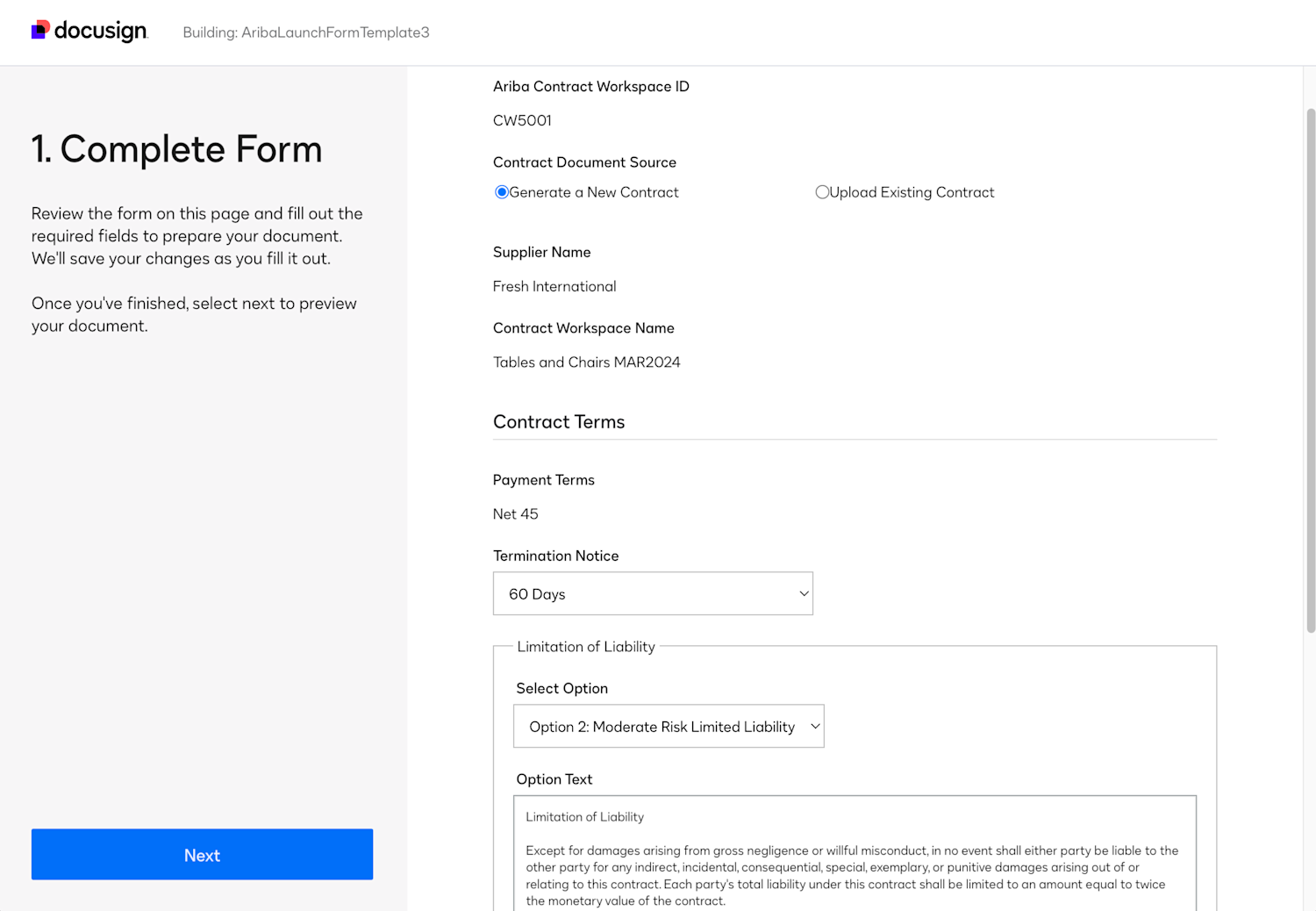The height and width of the screenshot is (911, 1316).
Task: Click the Supplier Name "Fresh International"
Action: coord(554,286)
